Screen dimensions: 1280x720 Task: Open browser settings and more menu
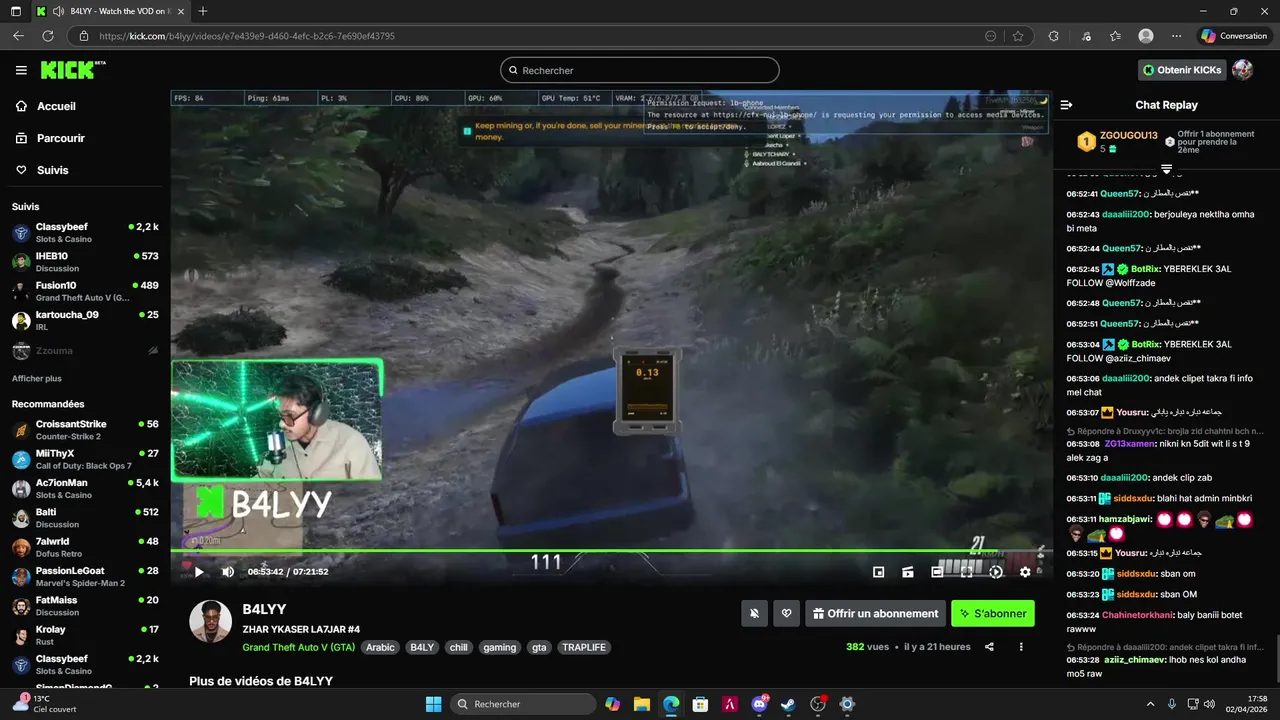coord(1176,36)
